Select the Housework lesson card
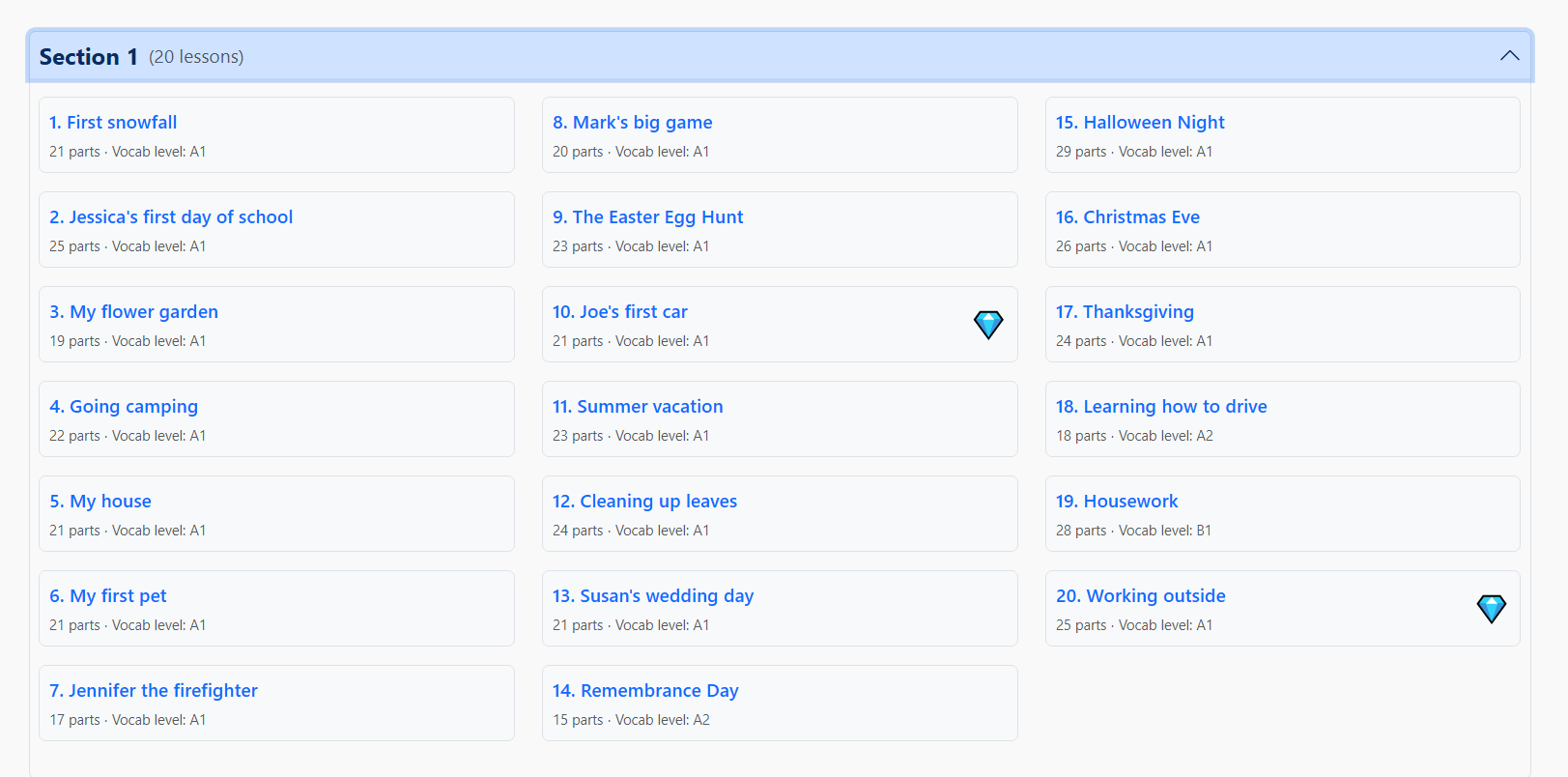 pyautogui.click(x=1117, y=502)
